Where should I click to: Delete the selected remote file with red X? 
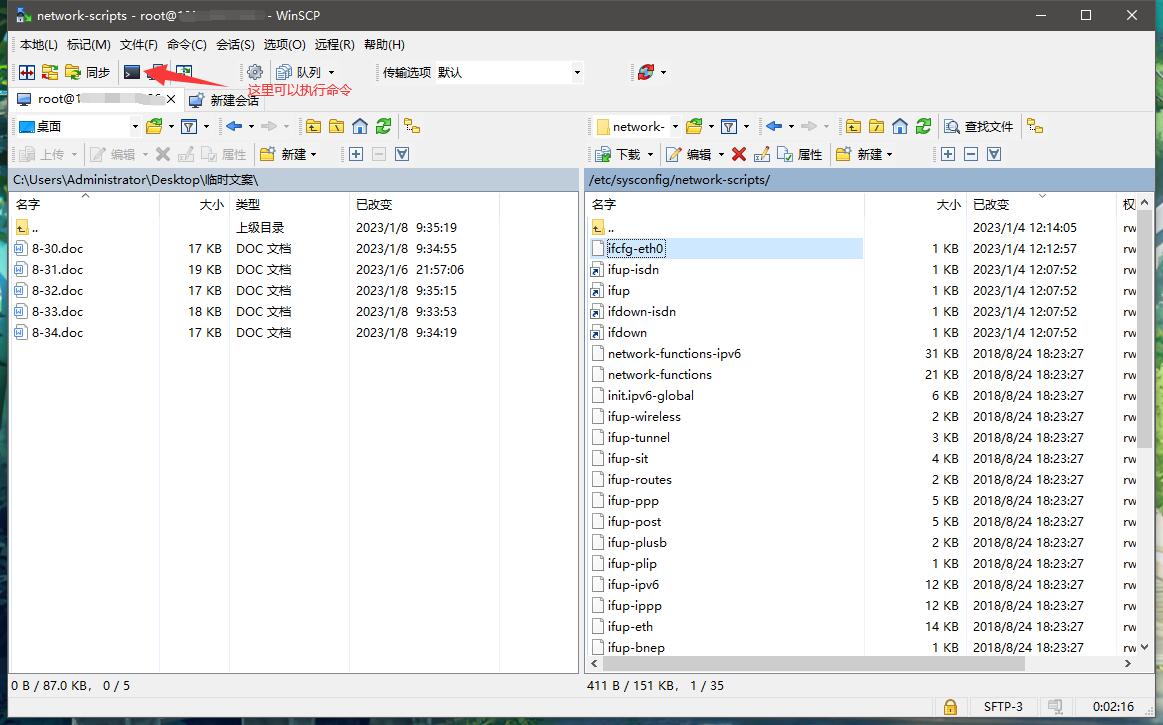[738, 154]
